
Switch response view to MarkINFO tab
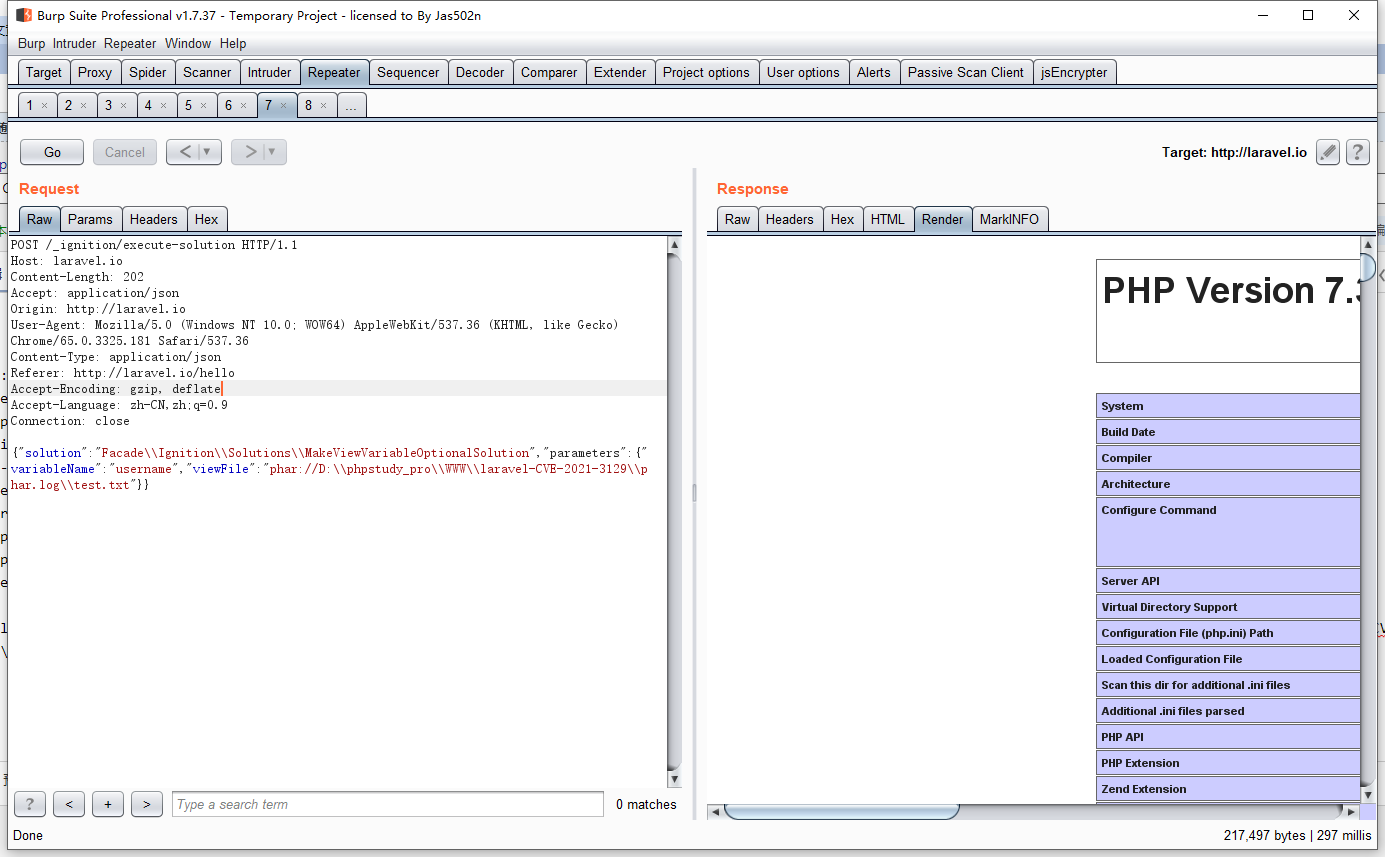(x=1009, y=219)
